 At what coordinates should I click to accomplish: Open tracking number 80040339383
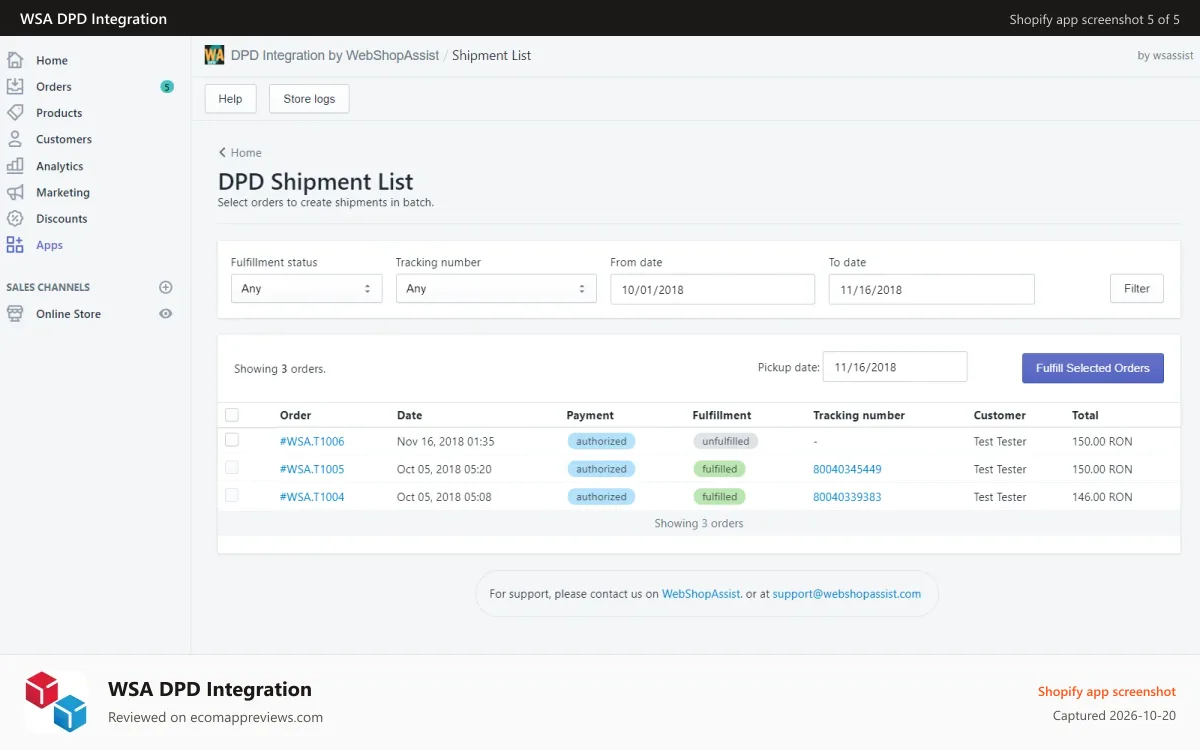click(847, 497)
